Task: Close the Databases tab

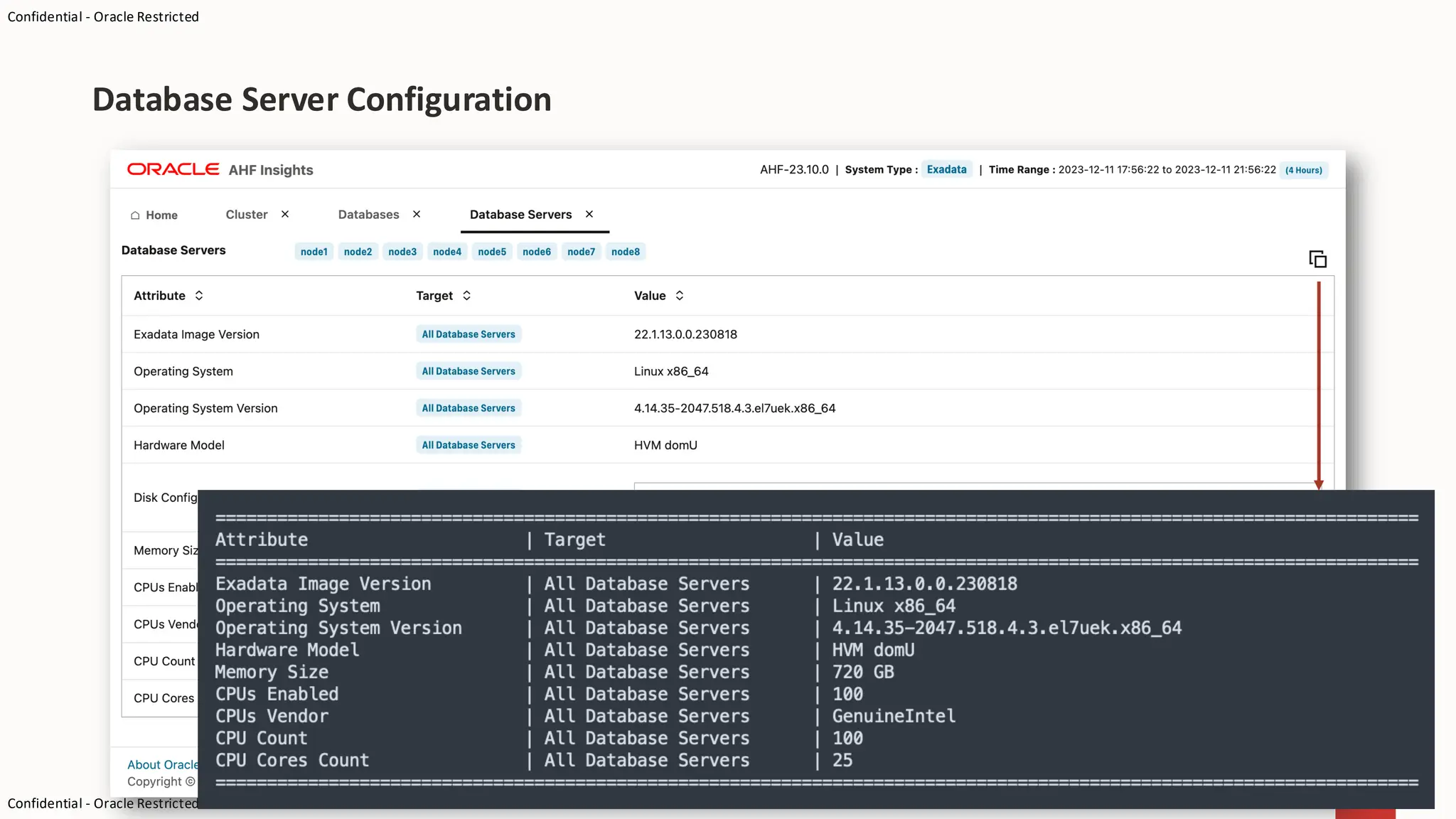Action: pyautogui.click(x=417, y=214)
